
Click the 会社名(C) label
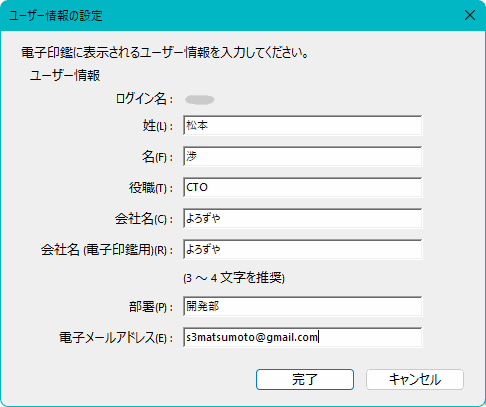point(144,219)
